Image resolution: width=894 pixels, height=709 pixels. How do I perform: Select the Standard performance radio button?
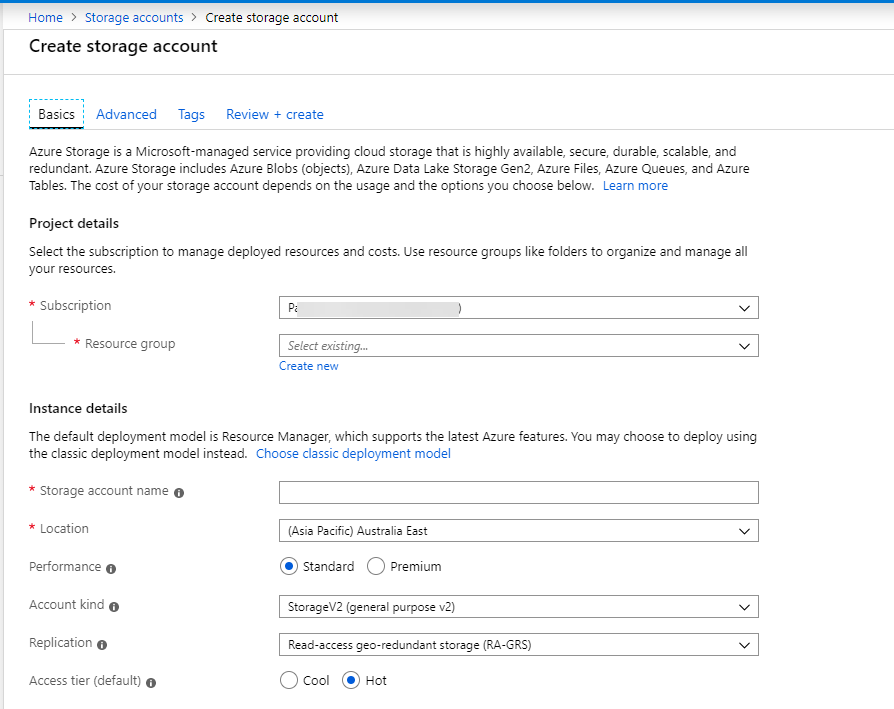coord(289,567)
